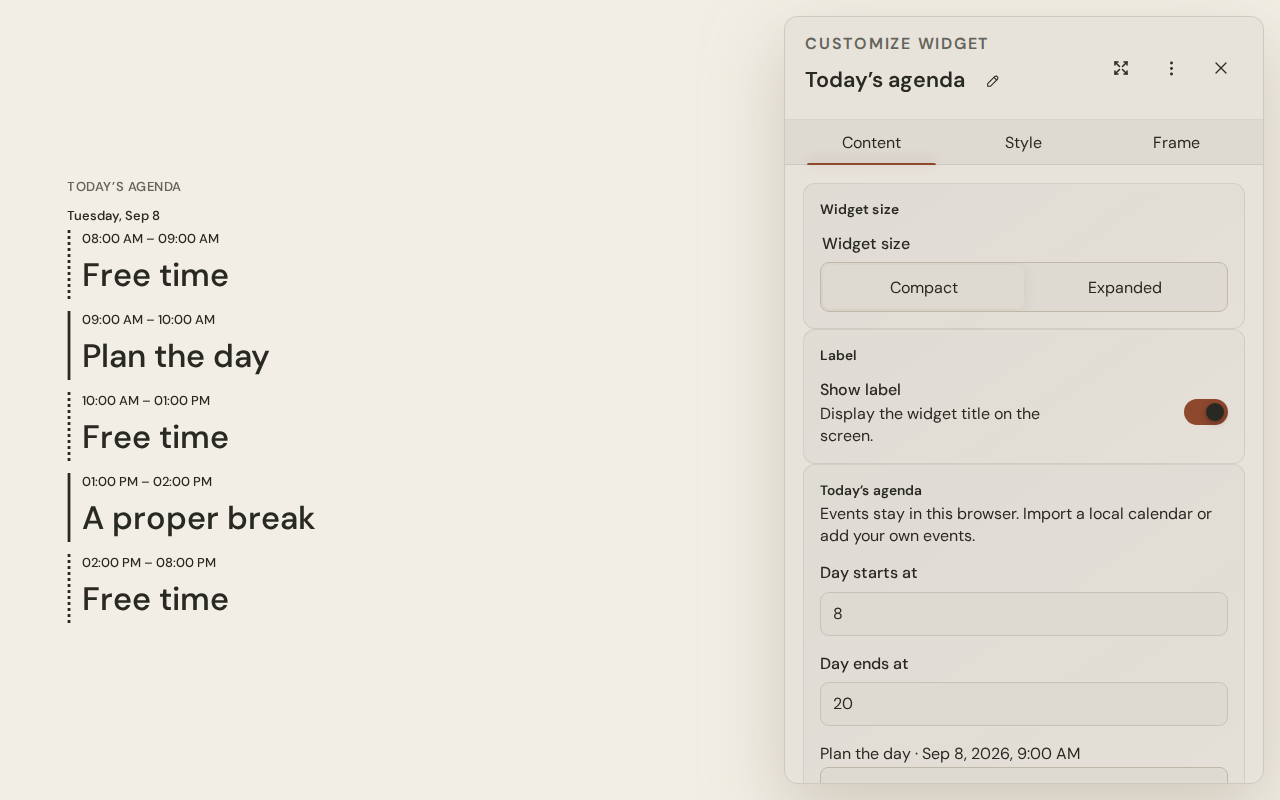Viewport: 1280px width, 800px height.
Task: Click the 01:00 PM – 02:00 PM time range
Action: pos(147,482)
